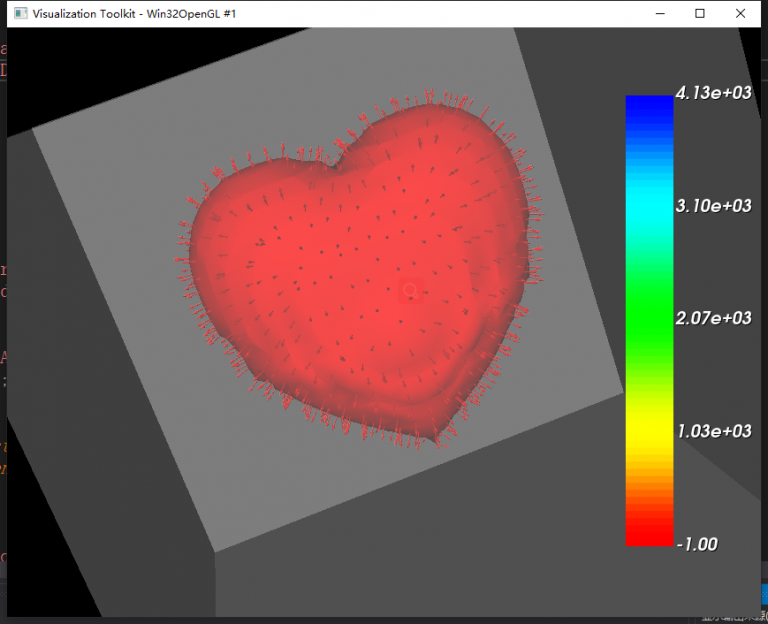
Task: Click the yellow band of the color bar
Action: click(649, 430)
